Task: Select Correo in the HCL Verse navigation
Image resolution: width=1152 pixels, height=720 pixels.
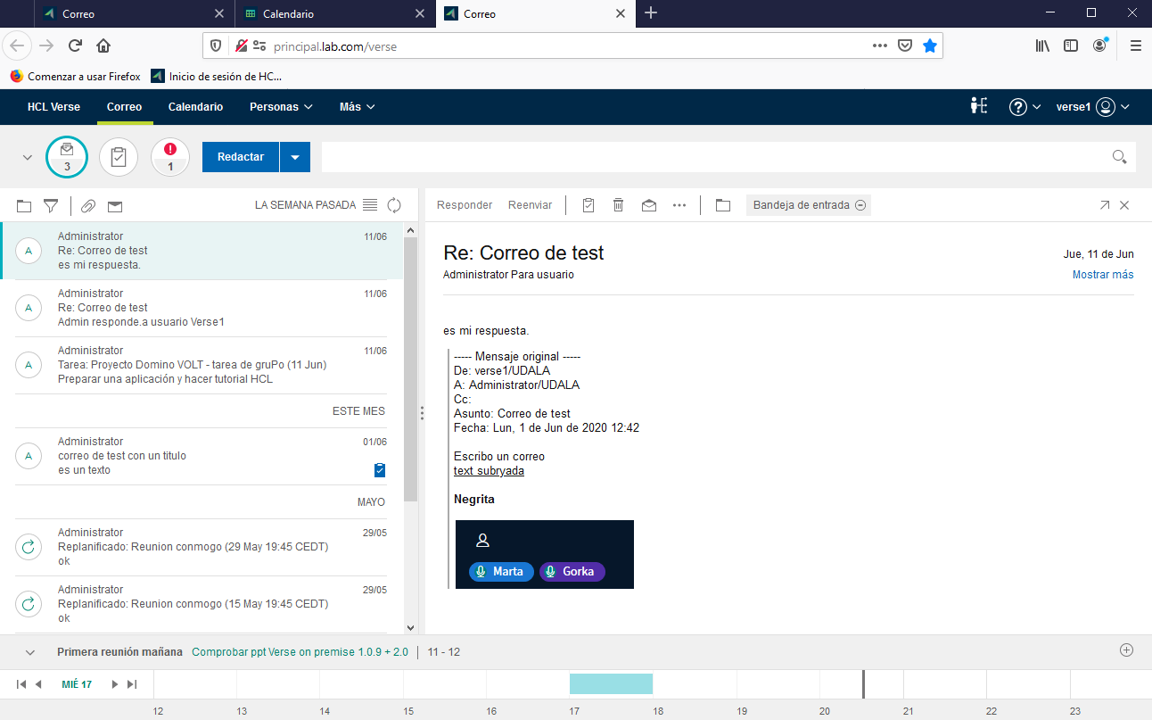Action: pyautogui.click(x=124, y=107)
